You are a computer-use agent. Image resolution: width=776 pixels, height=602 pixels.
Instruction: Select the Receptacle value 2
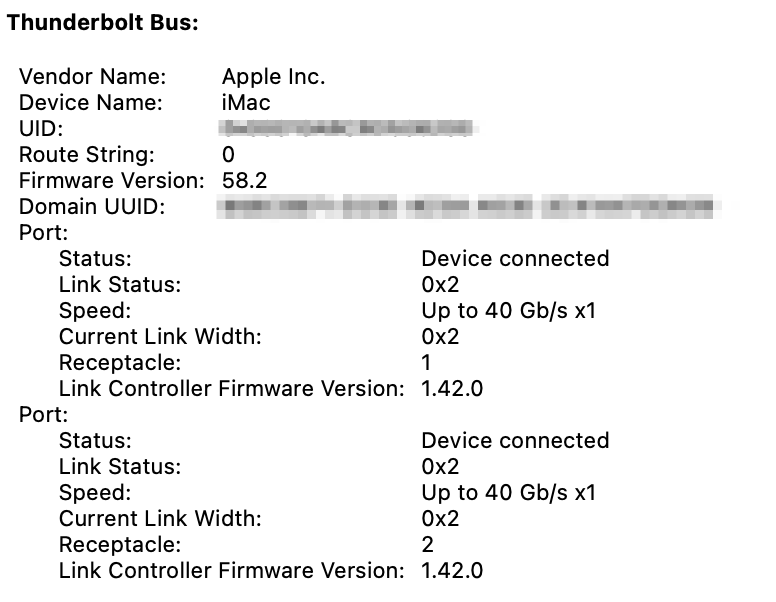coord(428,544)
